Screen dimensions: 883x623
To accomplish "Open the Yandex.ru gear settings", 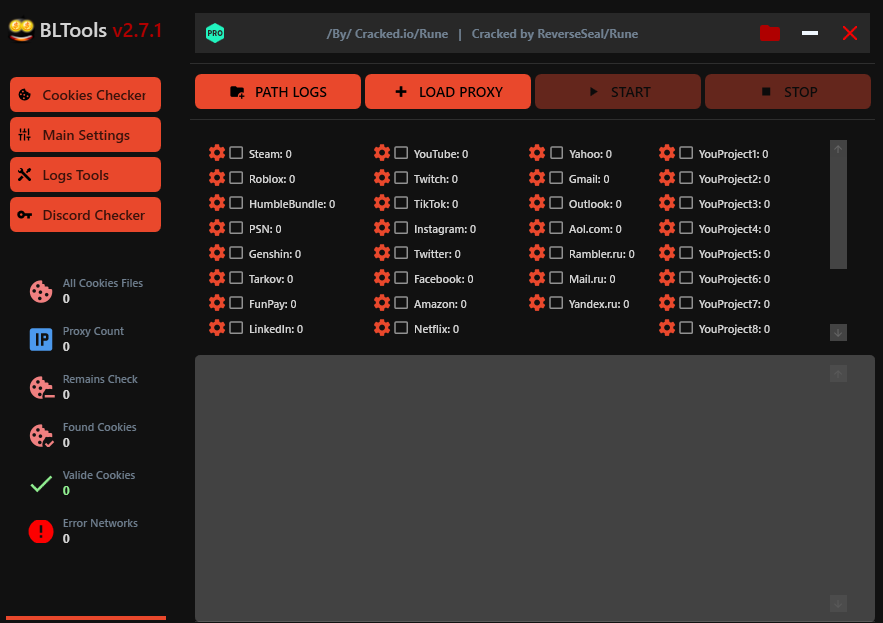I will coord(537,303).
